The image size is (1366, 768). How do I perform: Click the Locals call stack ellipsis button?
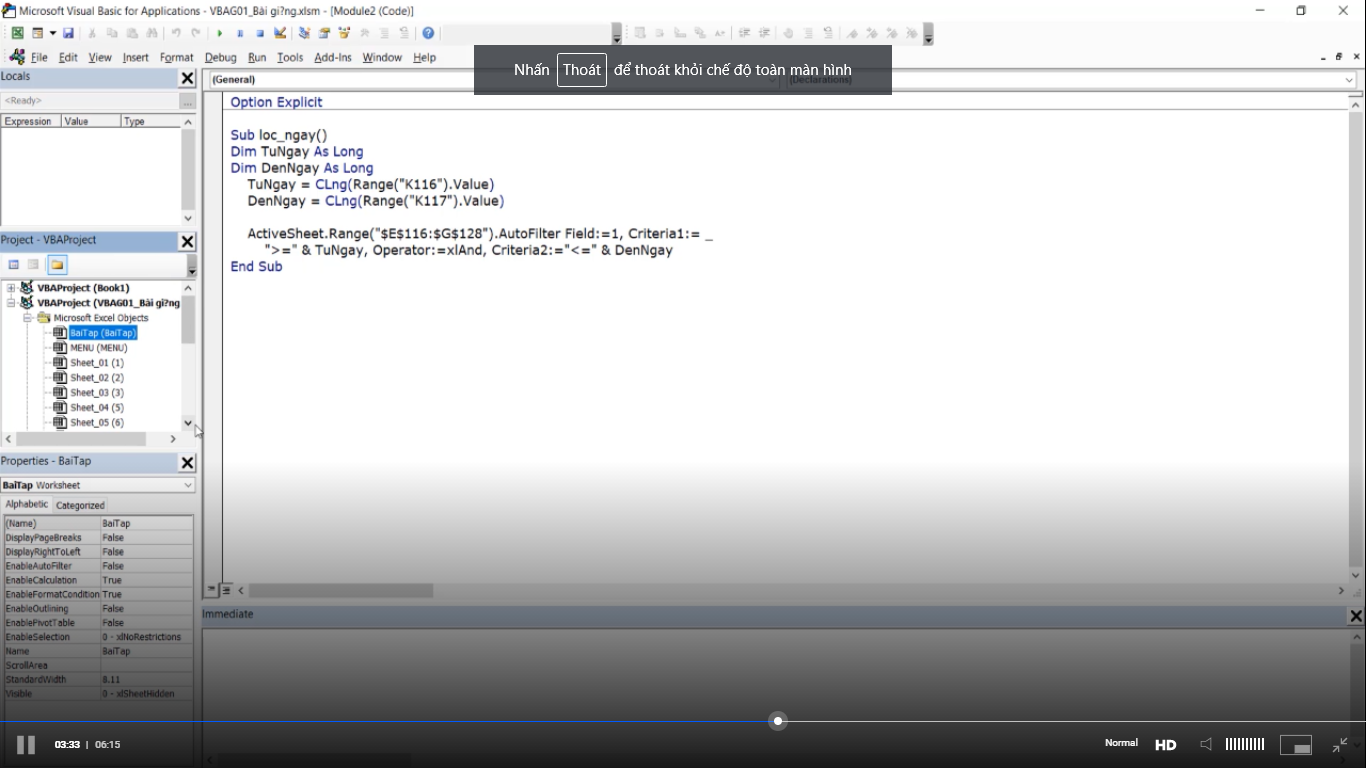[x=187, y=101]
